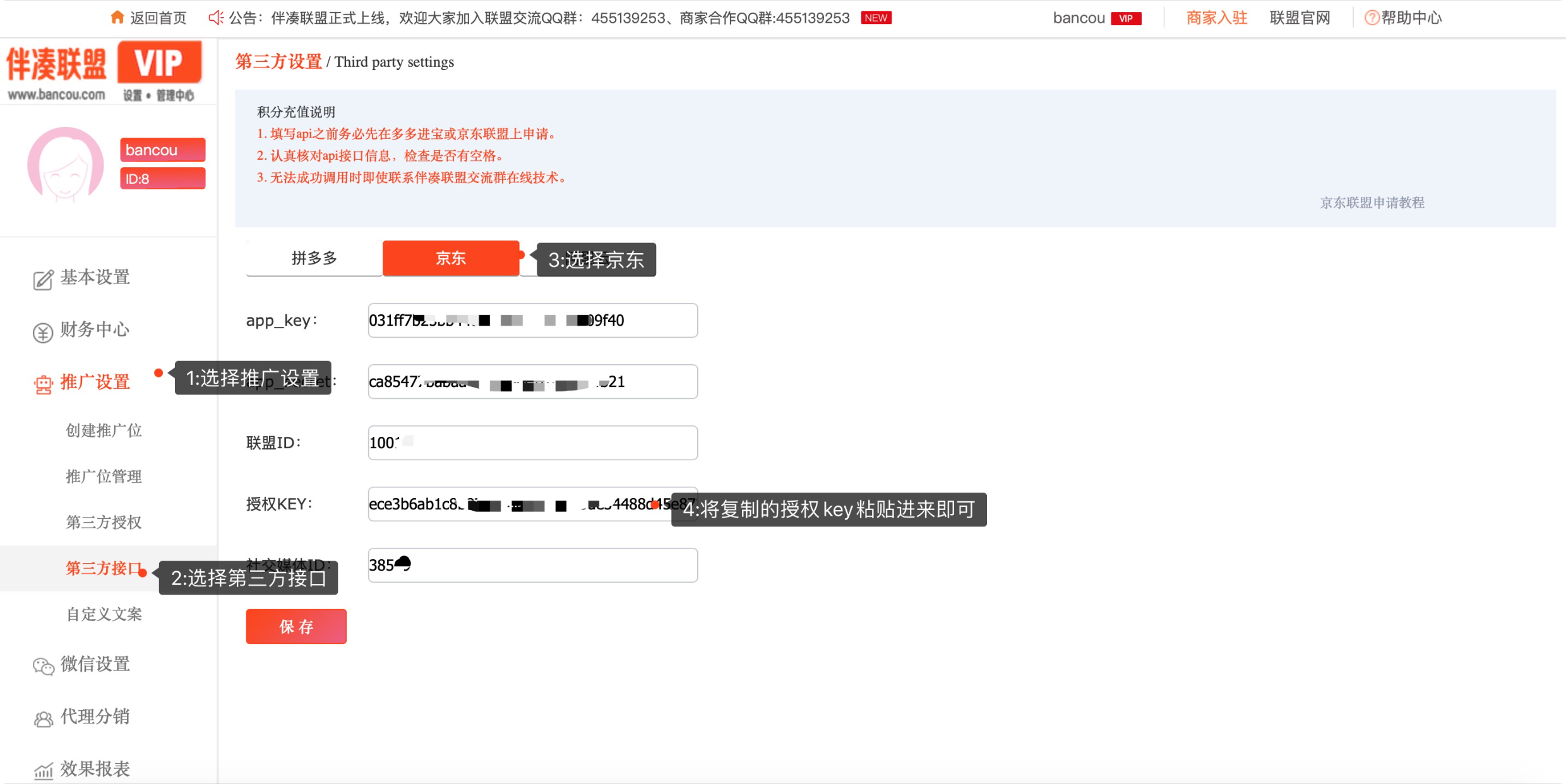This screenshot has width=1566, height=784.
Task: Click the 微信设置 chat icon
Action: (x=43, y=666)
